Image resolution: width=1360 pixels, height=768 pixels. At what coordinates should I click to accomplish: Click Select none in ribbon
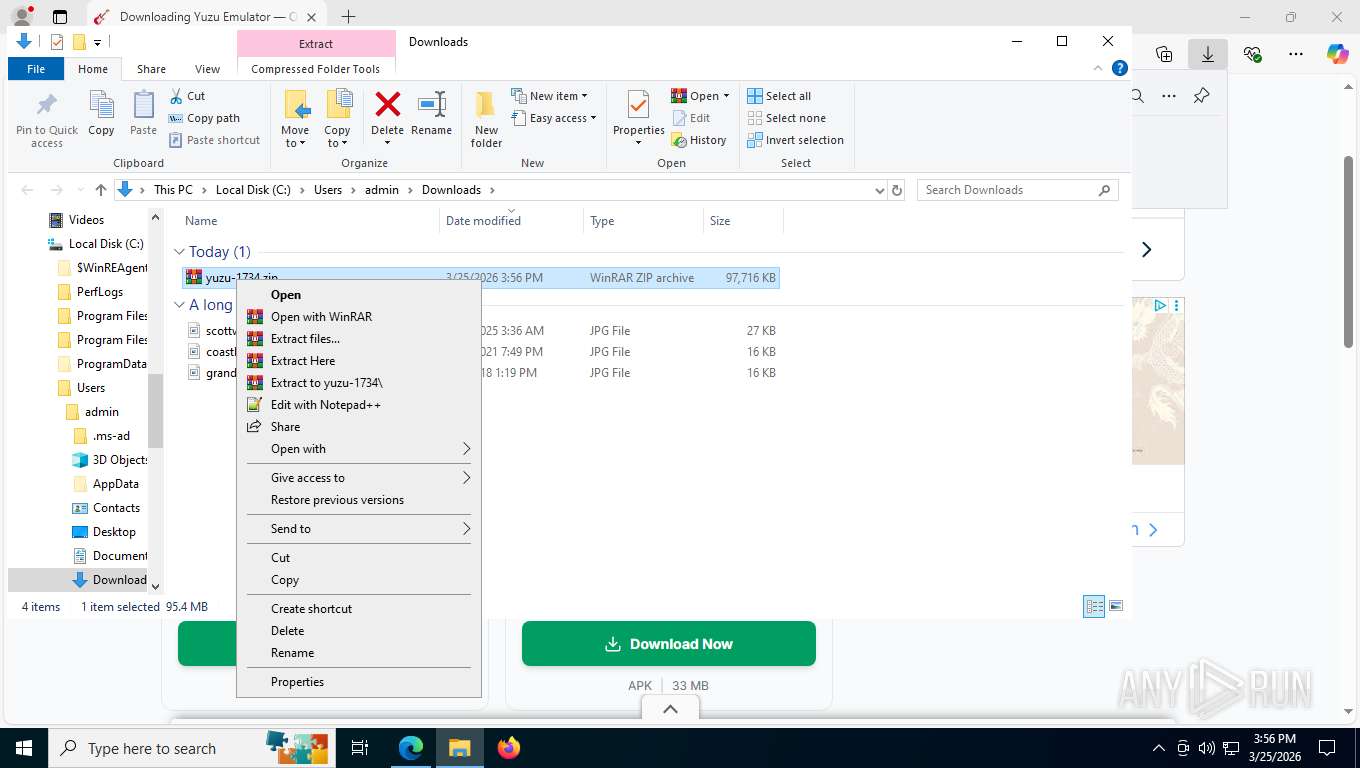pos(786,118)
